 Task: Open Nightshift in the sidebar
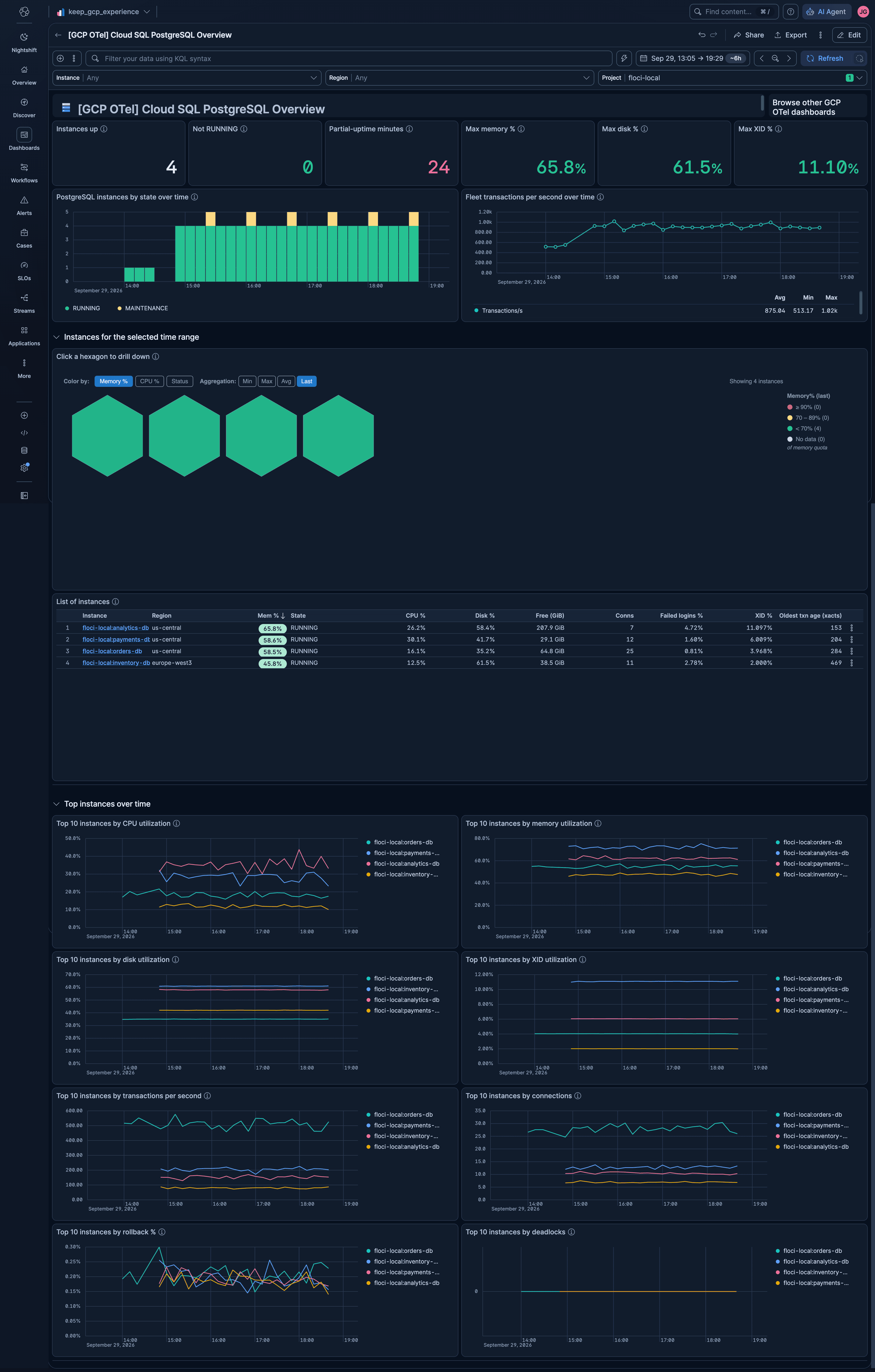(24, 43)
